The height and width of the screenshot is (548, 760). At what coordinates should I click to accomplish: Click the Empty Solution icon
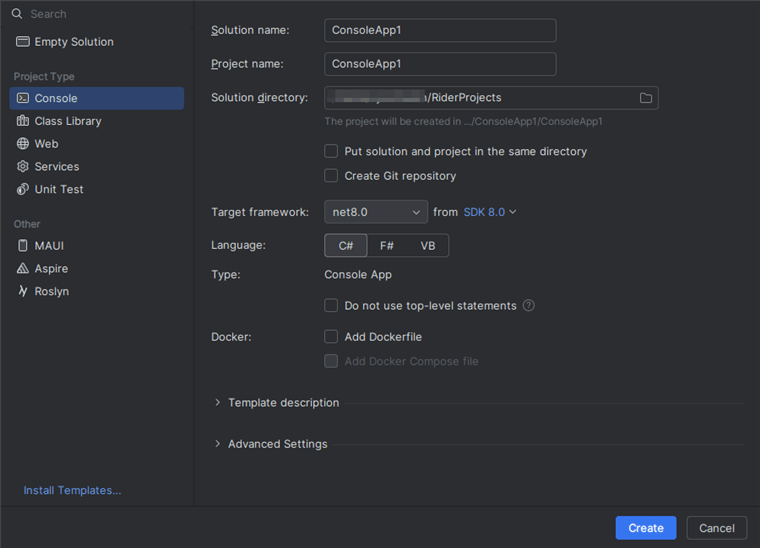pos(23,42)
